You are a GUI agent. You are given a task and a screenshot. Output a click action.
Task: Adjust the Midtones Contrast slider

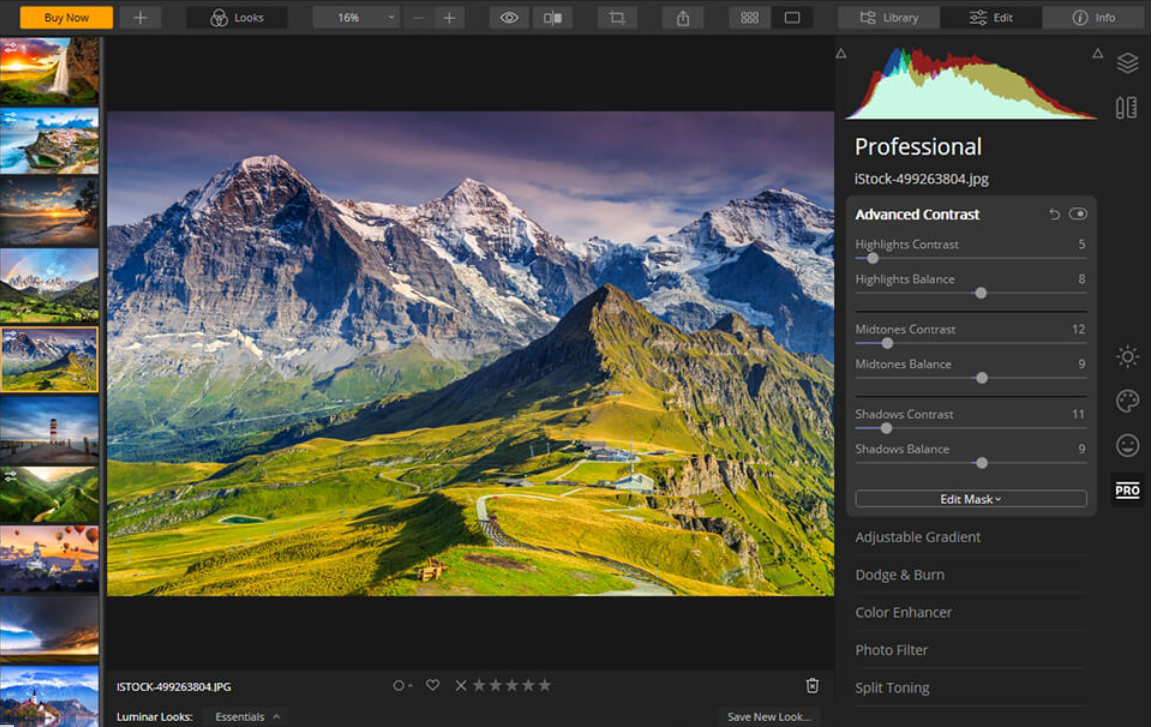click(888, 343)
